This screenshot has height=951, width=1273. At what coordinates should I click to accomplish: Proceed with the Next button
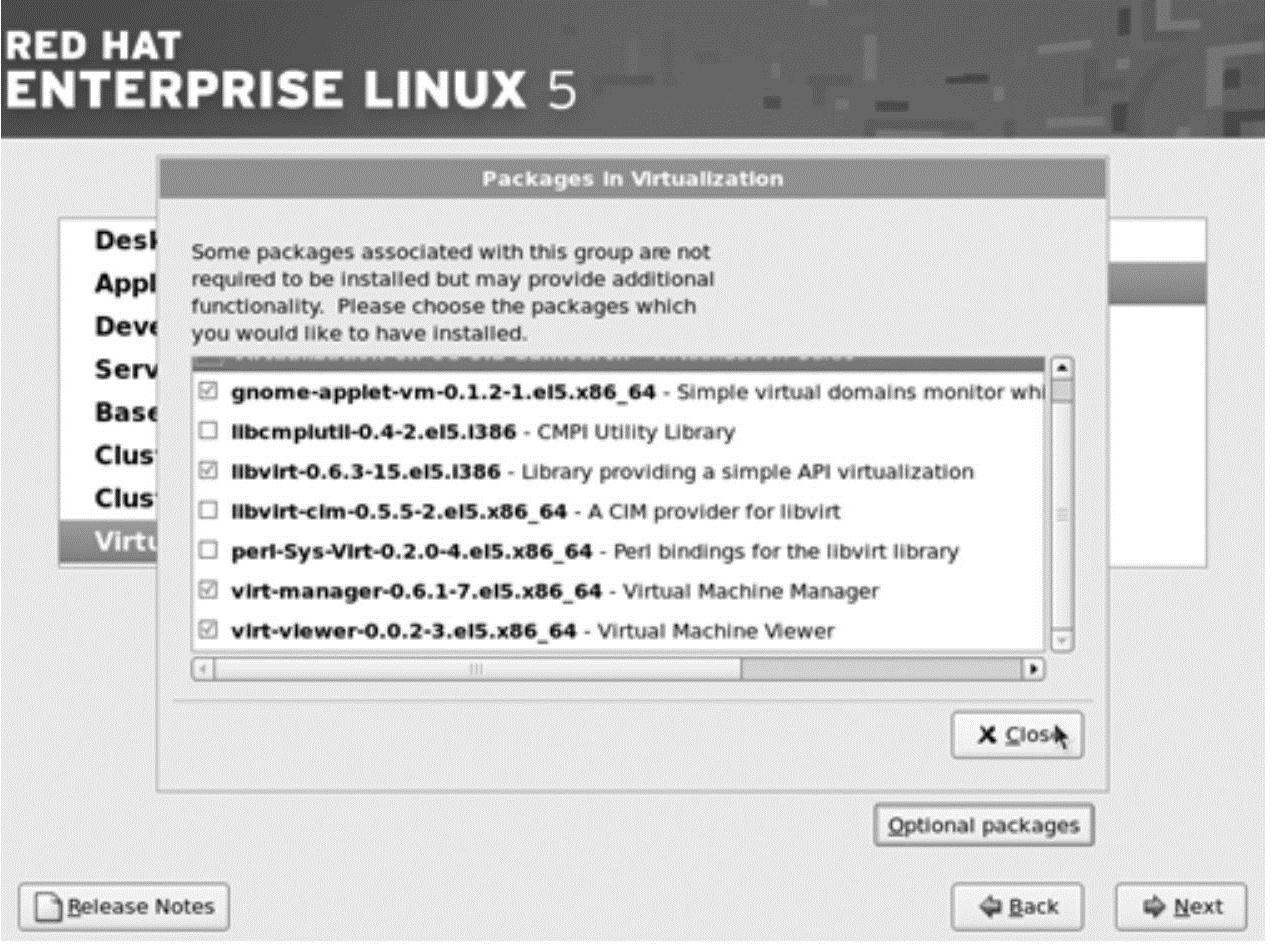[x=1181, y=907]
